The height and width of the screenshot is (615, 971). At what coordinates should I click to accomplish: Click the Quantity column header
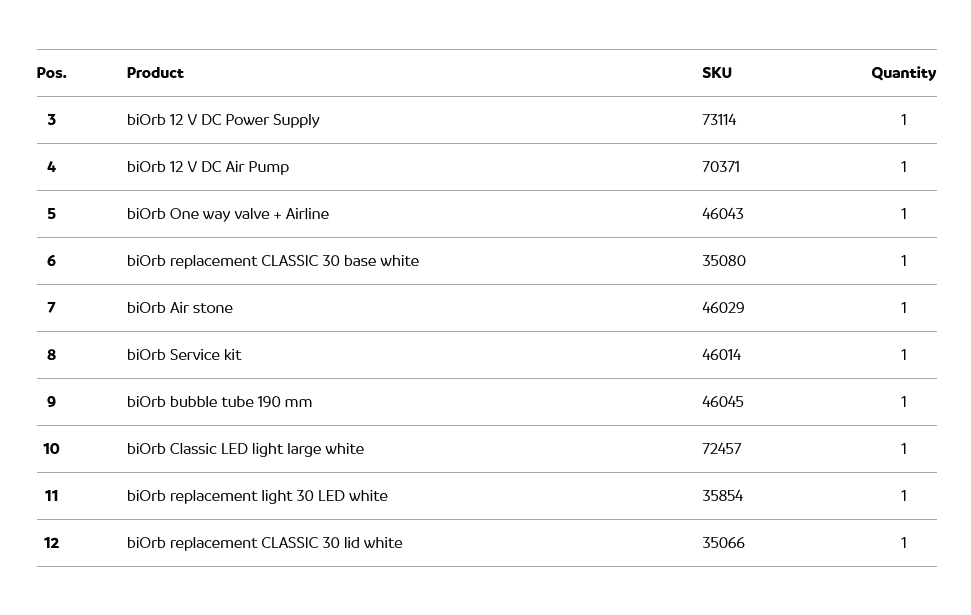(x=903, y=73)
